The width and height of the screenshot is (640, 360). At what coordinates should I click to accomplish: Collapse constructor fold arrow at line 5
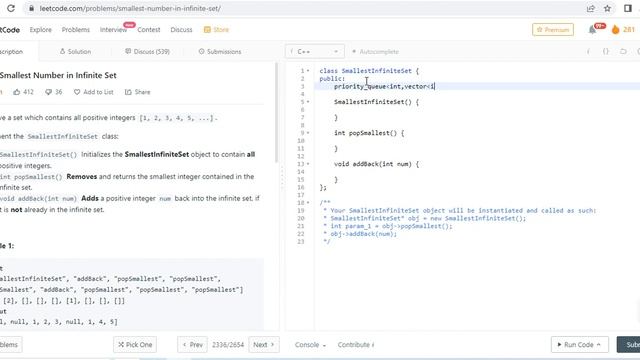point(308,102)
